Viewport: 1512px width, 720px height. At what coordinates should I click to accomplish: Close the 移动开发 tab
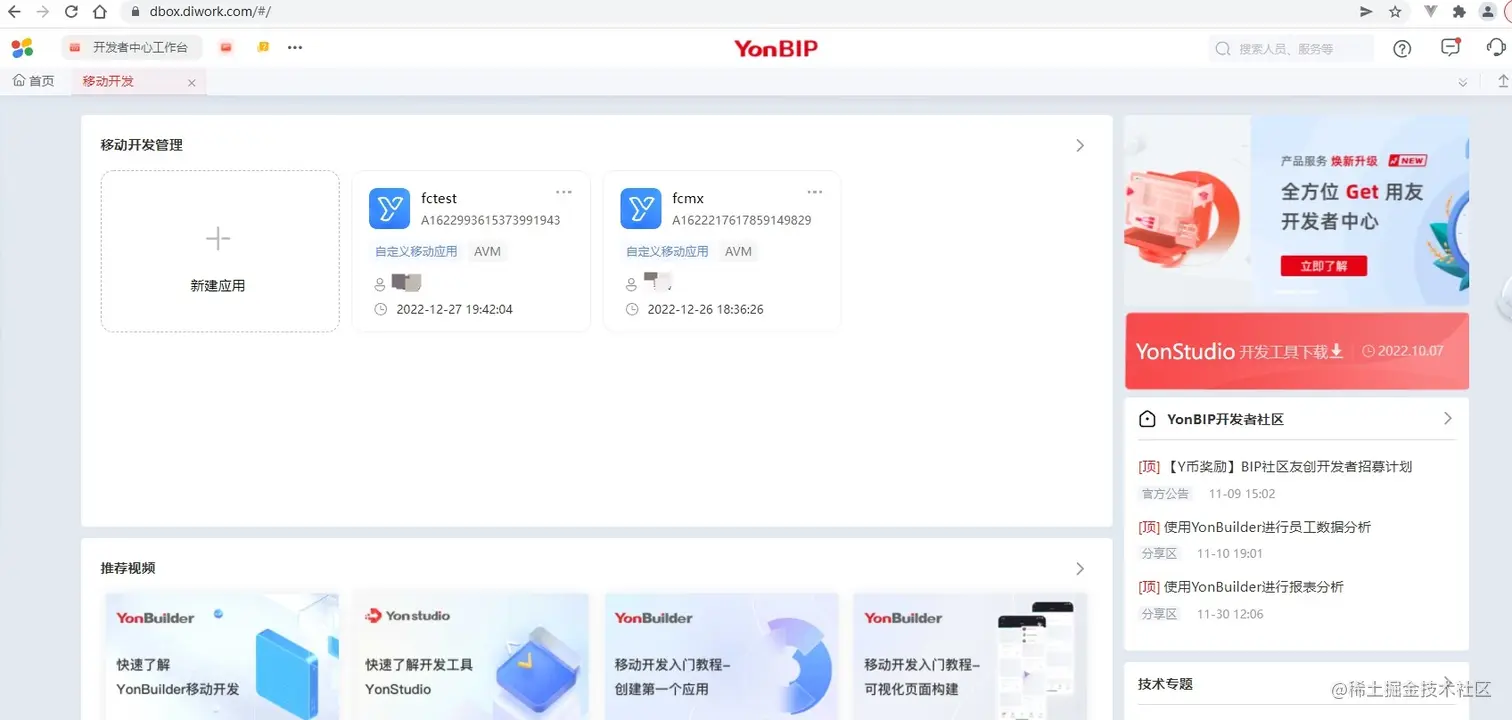(192, 83)
